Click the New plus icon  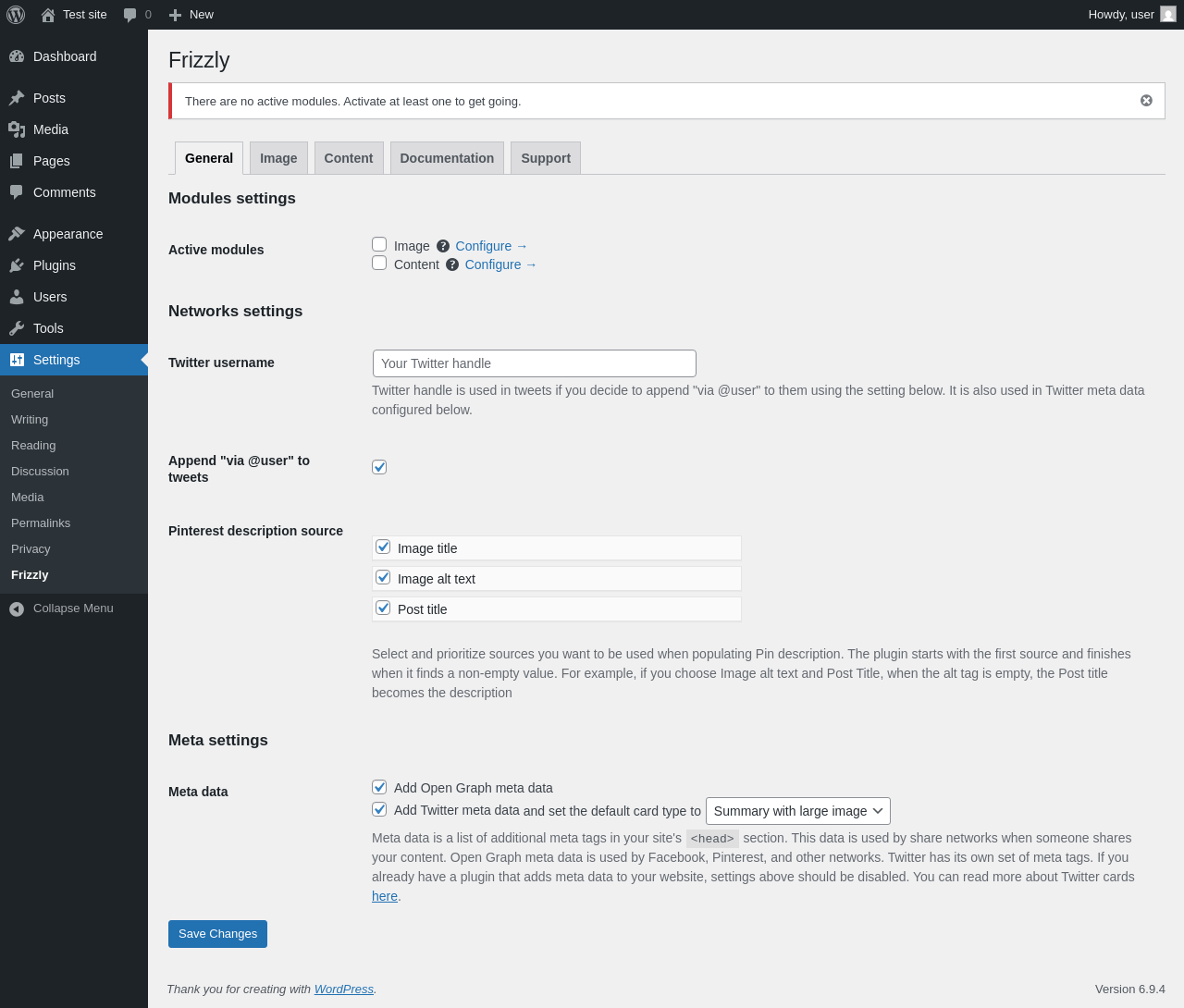[175, 15]
